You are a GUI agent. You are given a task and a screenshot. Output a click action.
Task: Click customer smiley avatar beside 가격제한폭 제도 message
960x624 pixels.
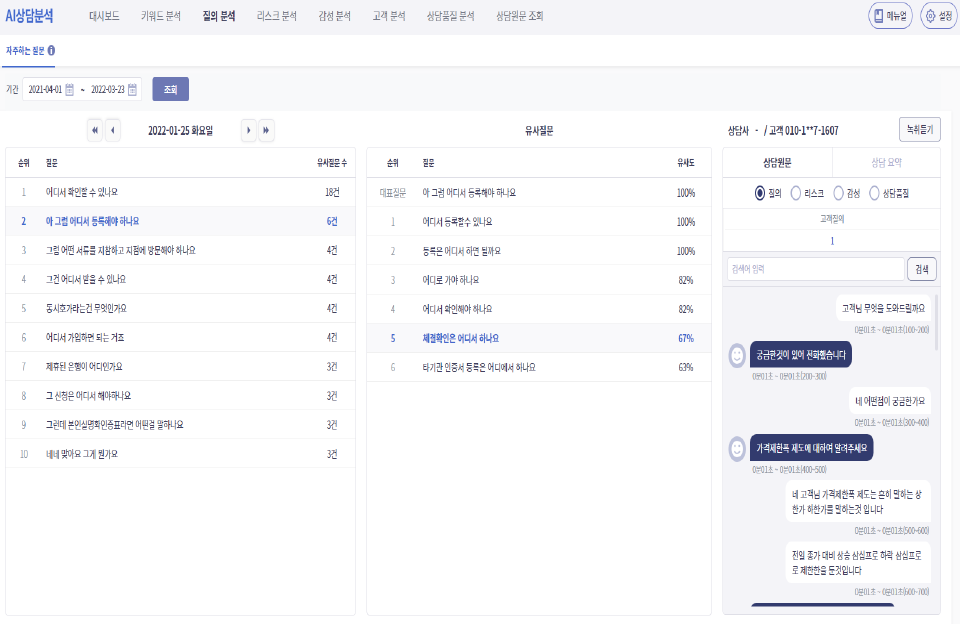tap(737, 449)
